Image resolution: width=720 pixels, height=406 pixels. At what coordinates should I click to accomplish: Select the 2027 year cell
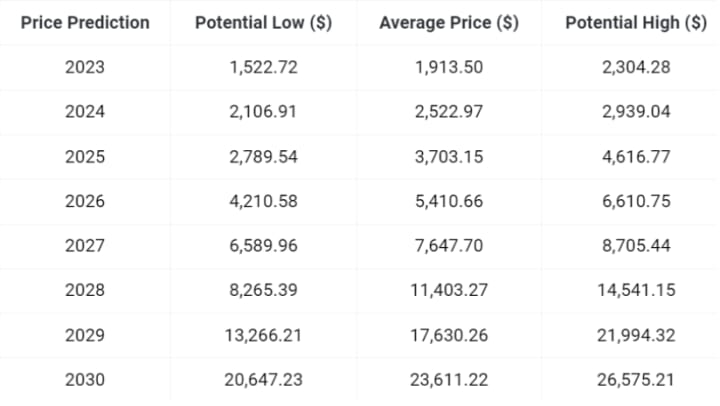(x=85, y=246)
